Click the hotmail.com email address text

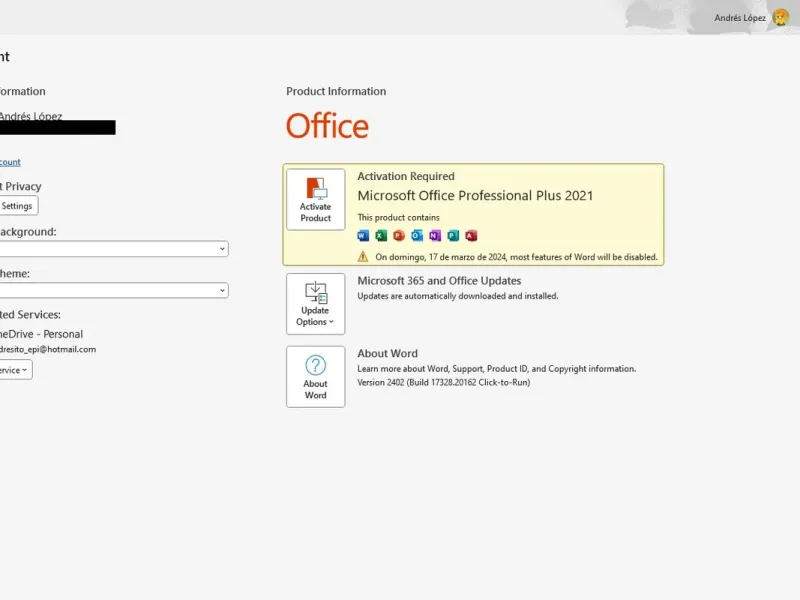point(48,349)
